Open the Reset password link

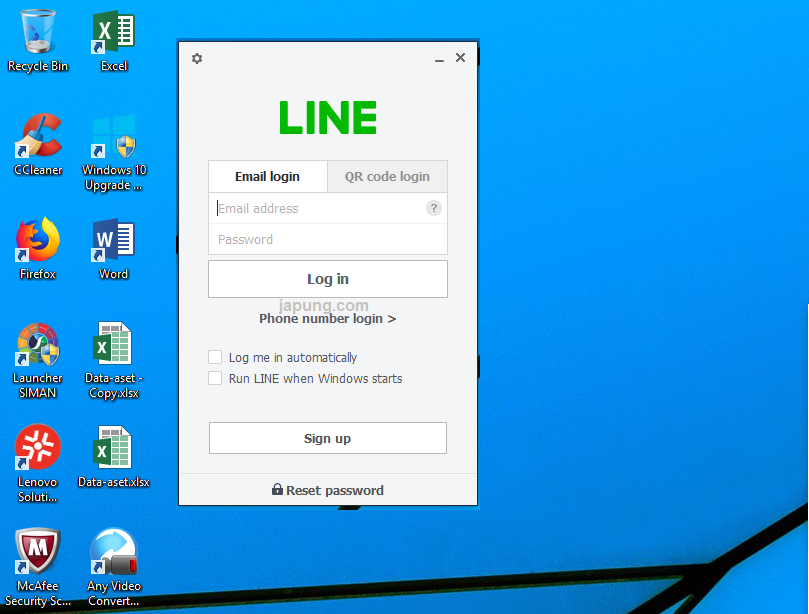(328, 490)
